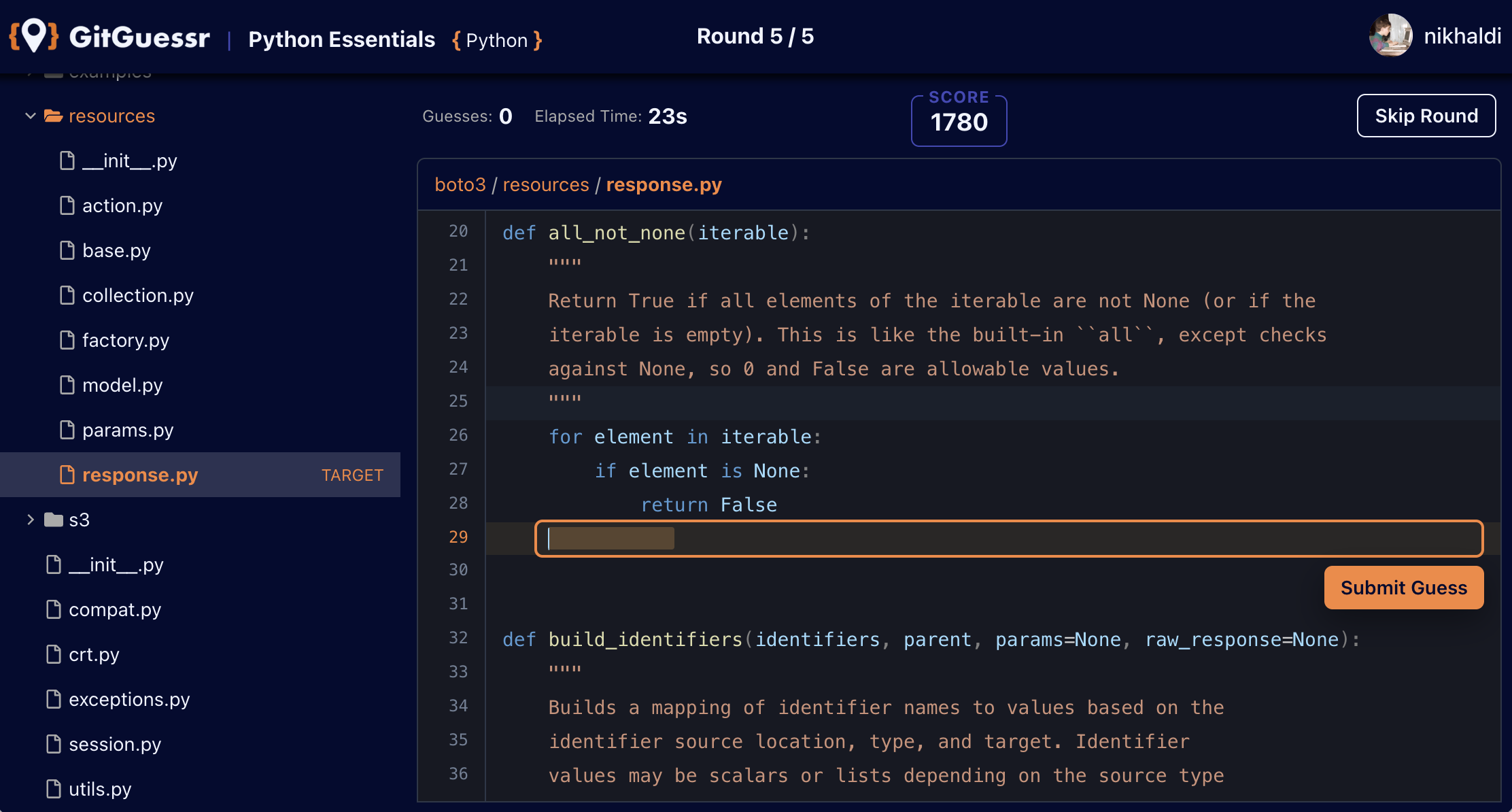Open collection.py in the file tree
Screen dimensions: 1512x812
[137, 296]
